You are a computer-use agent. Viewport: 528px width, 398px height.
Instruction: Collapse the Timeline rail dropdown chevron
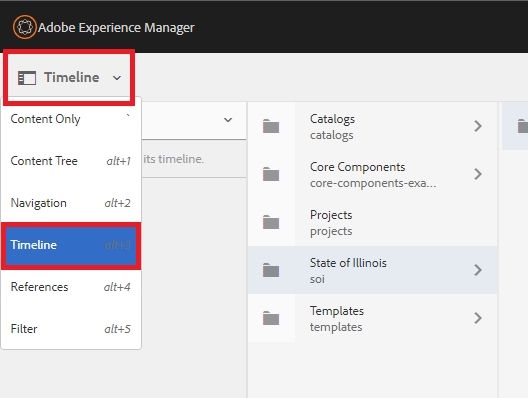point(117,78)
